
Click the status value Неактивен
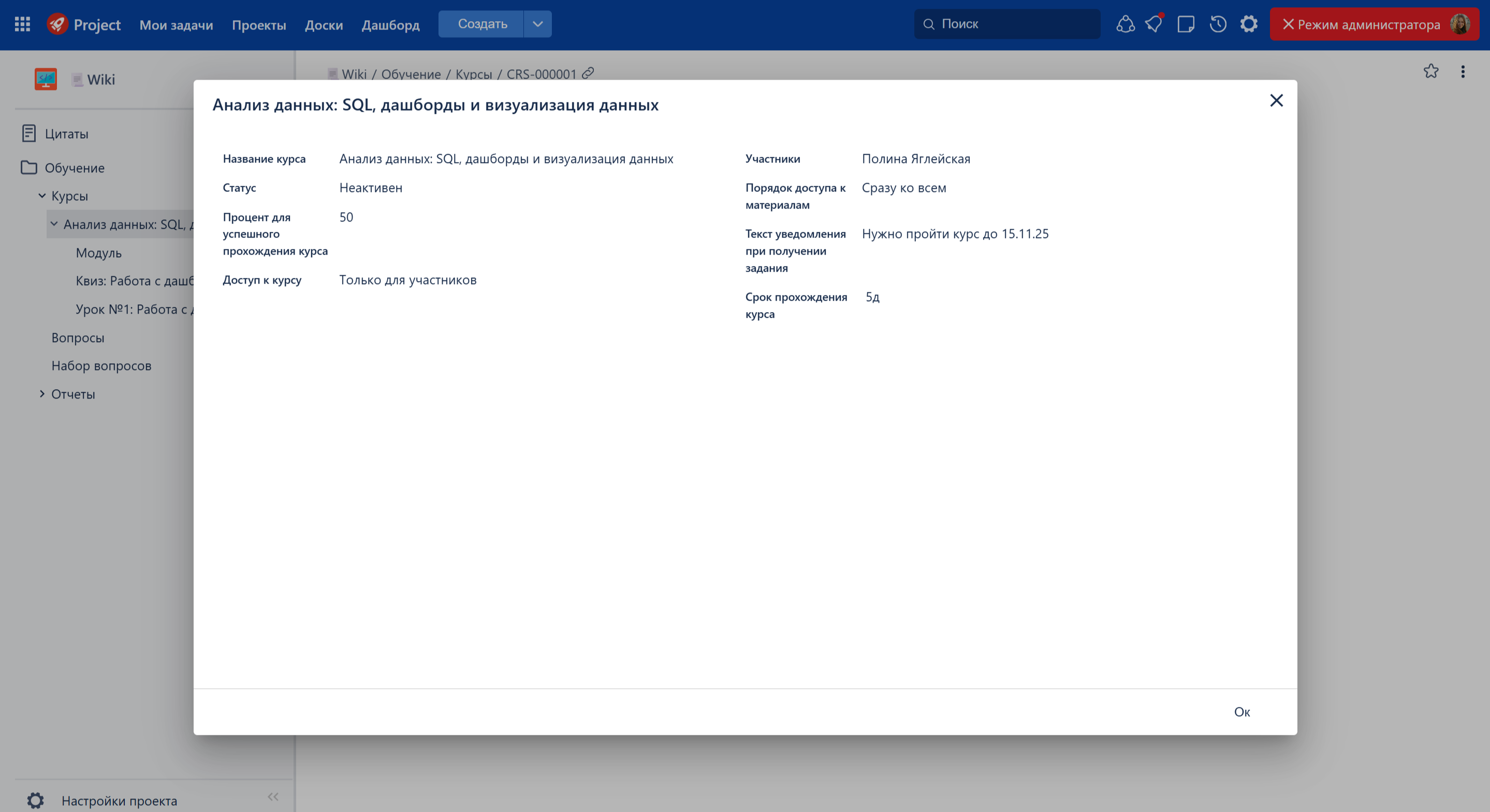coord(371,187)
